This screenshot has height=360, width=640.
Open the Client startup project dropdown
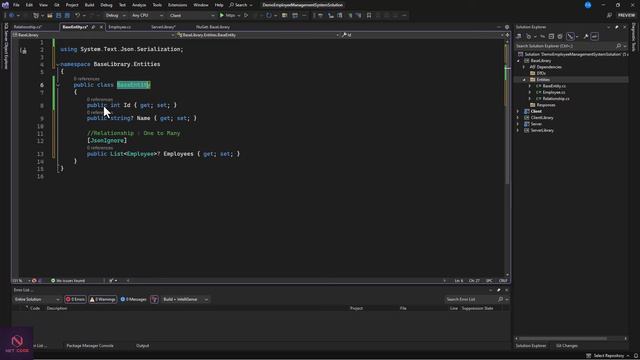tap(191, 16)
